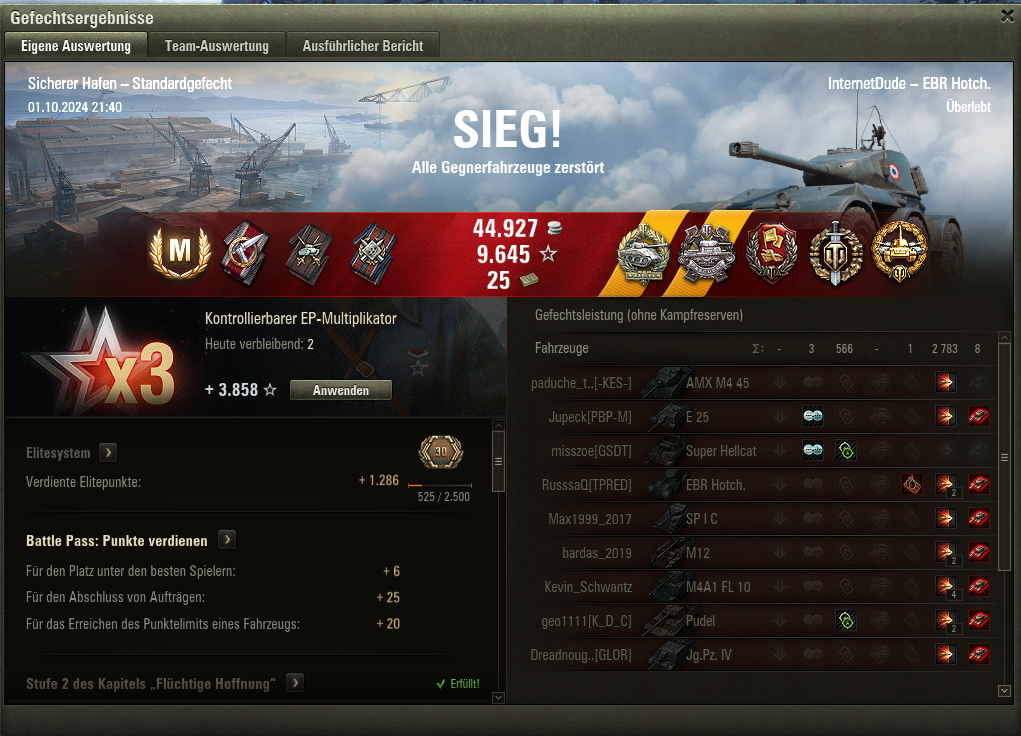The width and height of the screenshot is (1021, 736).
Task: Click the Elite level 30 badge icon
Action: [x=441, y=451]
